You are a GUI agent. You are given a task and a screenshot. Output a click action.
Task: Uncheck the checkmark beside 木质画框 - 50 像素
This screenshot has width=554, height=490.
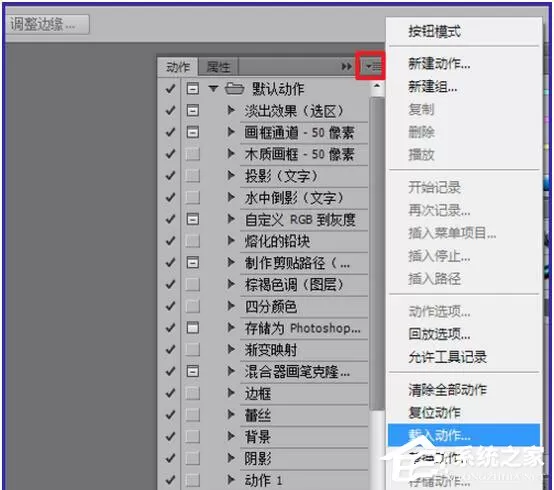coord(170,154)
